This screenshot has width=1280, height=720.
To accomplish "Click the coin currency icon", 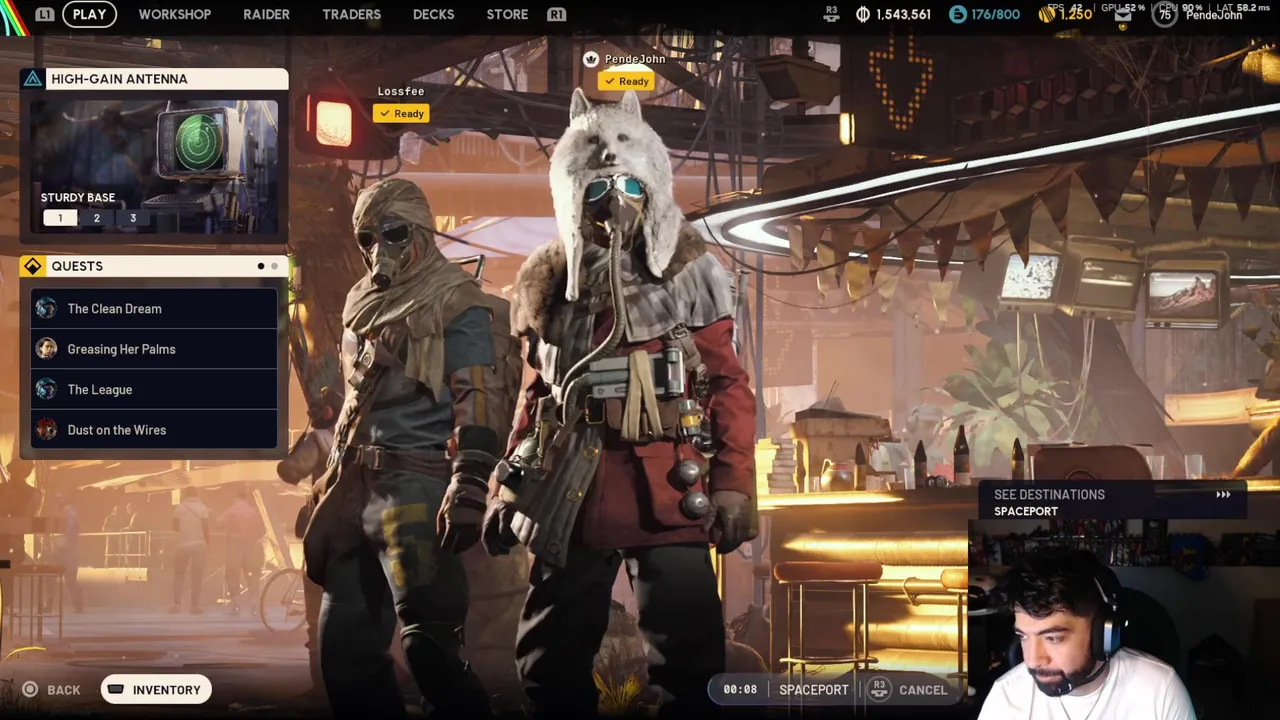I will 863,14.
